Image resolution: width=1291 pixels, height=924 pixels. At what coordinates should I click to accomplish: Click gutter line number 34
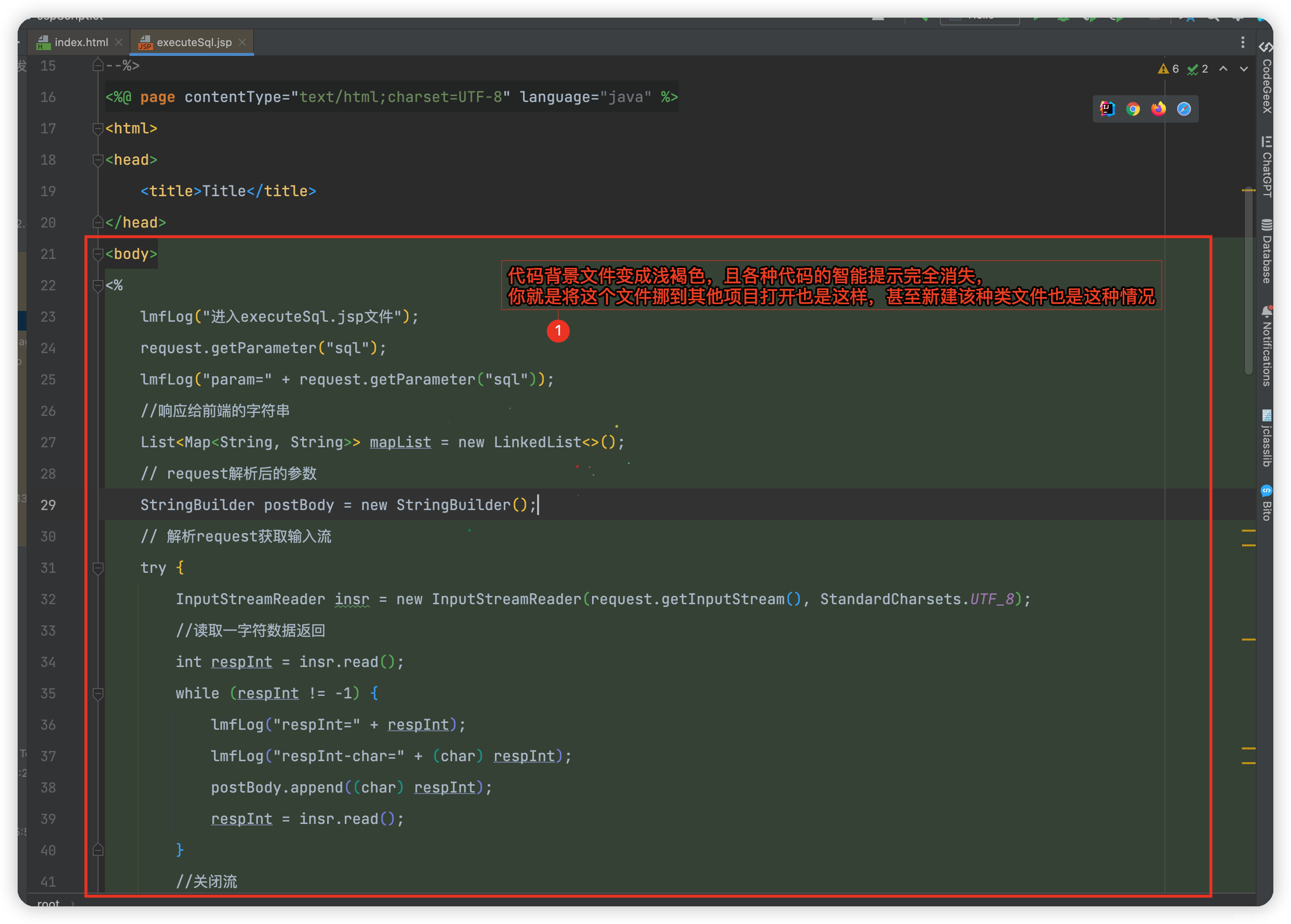49,662
